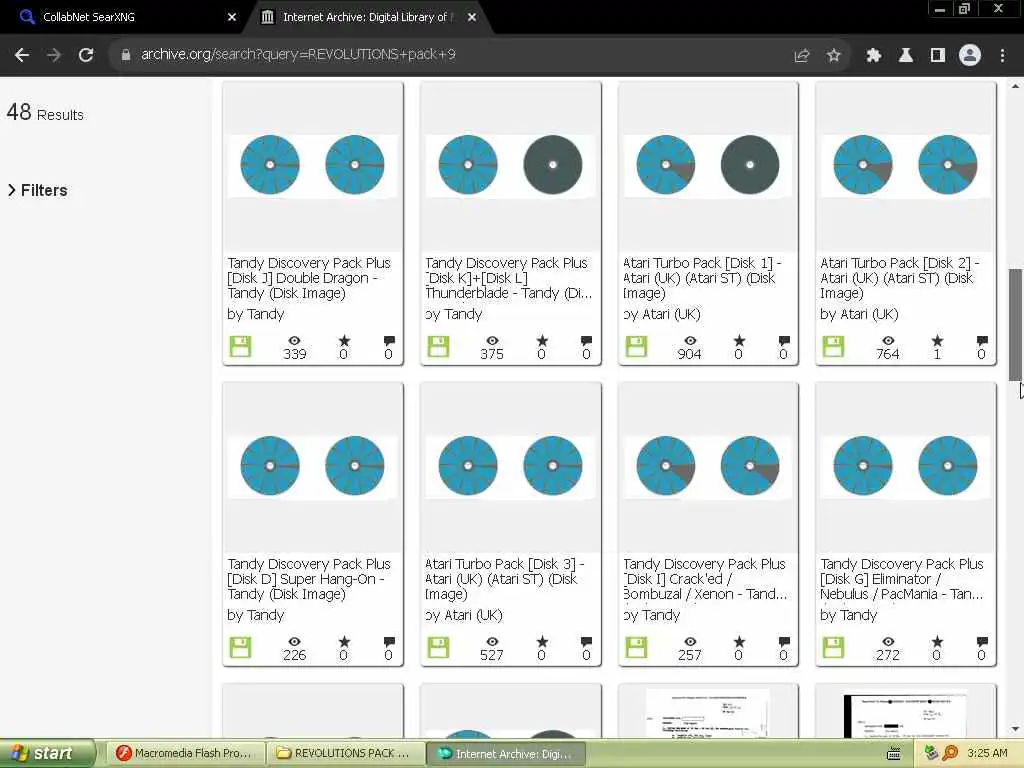
Task: Click the 48 Results count text
Action: point(45,113)
